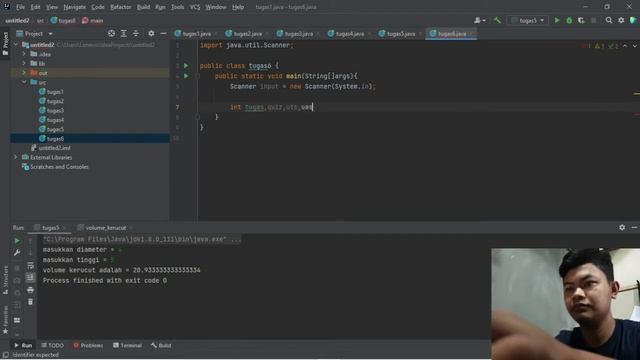The width and height of the screenshot is (640, 360).
Task: Click gutter run arrow beside class tugas6
Action: point(186,65)
